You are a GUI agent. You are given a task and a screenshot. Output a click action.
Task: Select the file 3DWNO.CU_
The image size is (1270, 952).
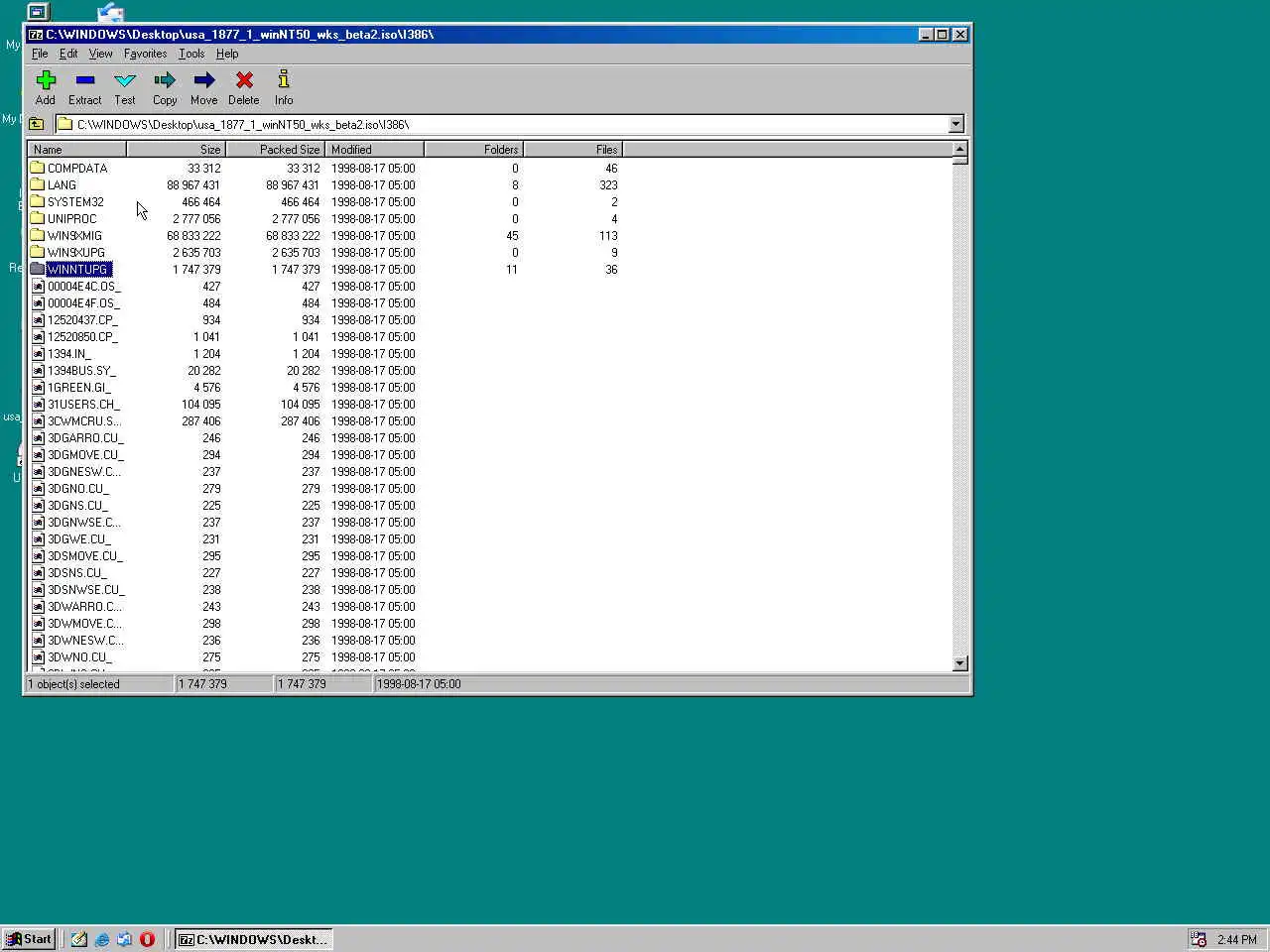point(79,656)
